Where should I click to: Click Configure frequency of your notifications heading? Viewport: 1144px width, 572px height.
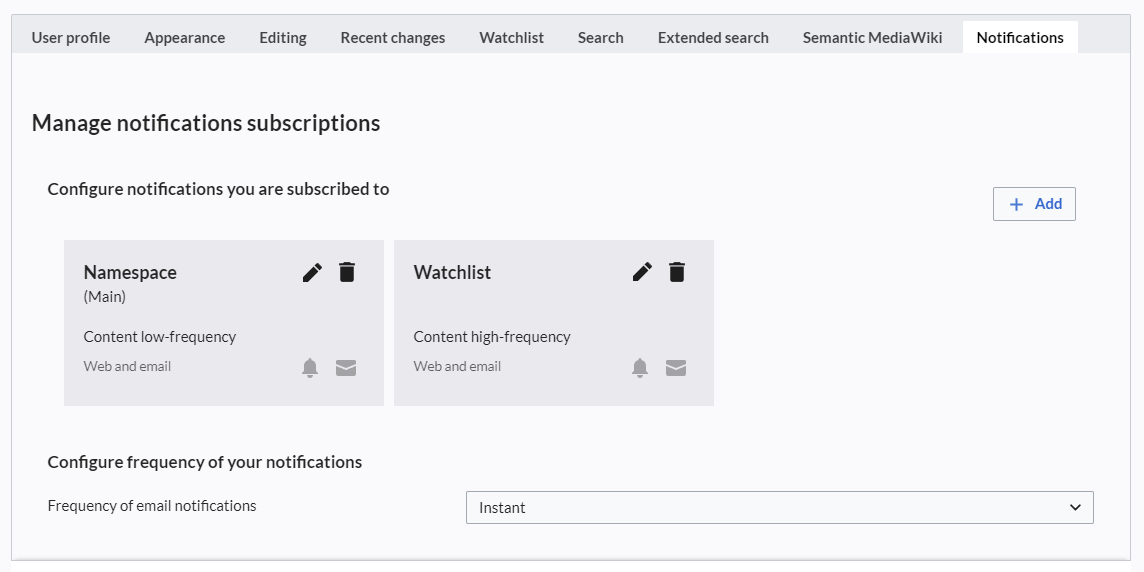204,462
